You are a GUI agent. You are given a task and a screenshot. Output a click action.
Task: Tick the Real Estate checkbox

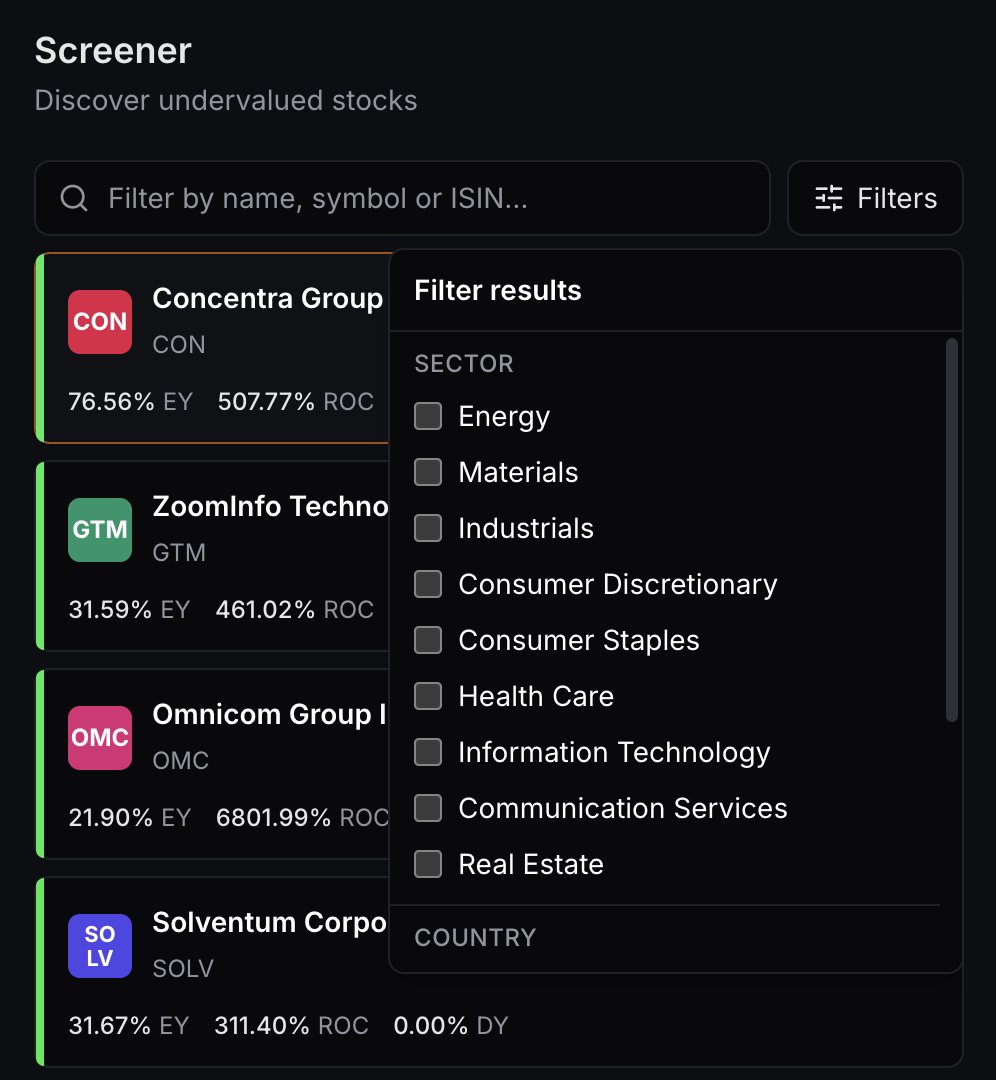pos(428,864)
